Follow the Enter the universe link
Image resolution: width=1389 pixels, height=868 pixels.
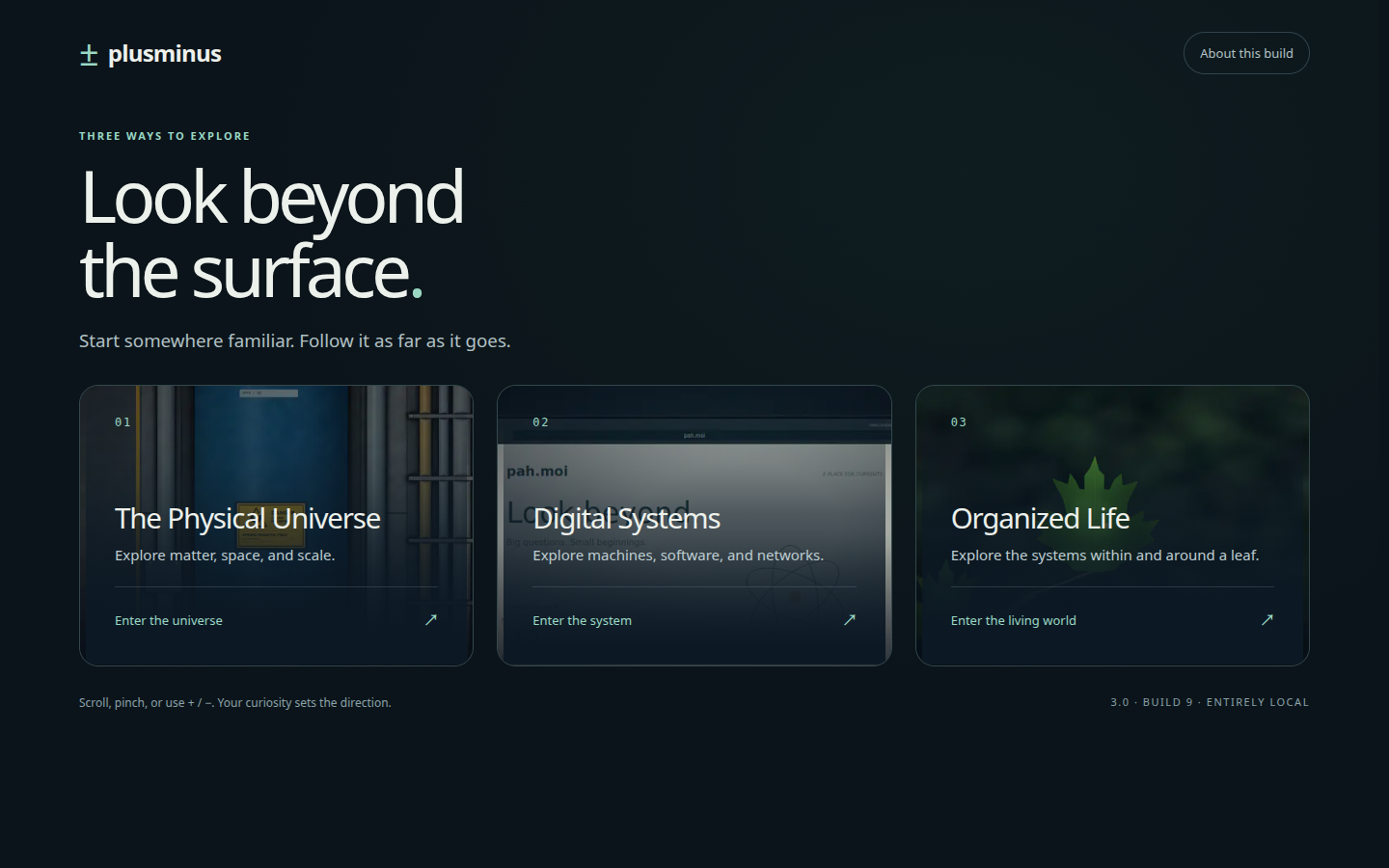coord(169,621)
